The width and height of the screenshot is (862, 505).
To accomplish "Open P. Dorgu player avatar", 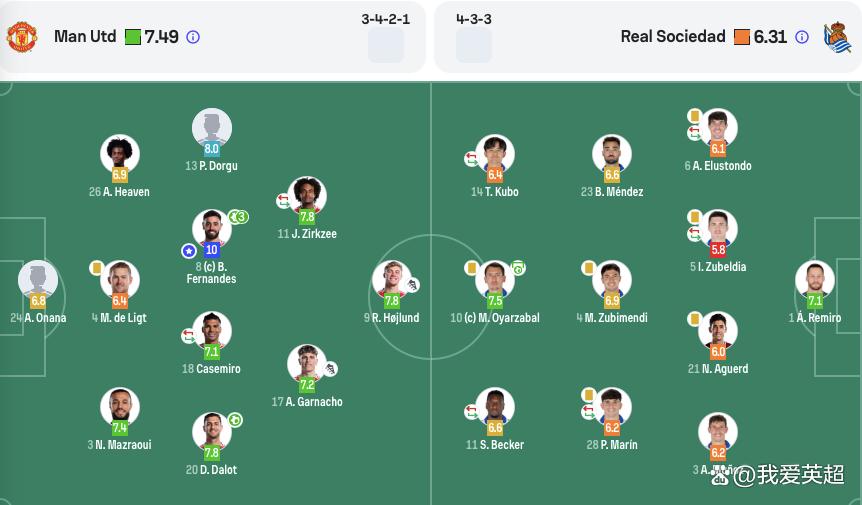I will pos(212,127).
